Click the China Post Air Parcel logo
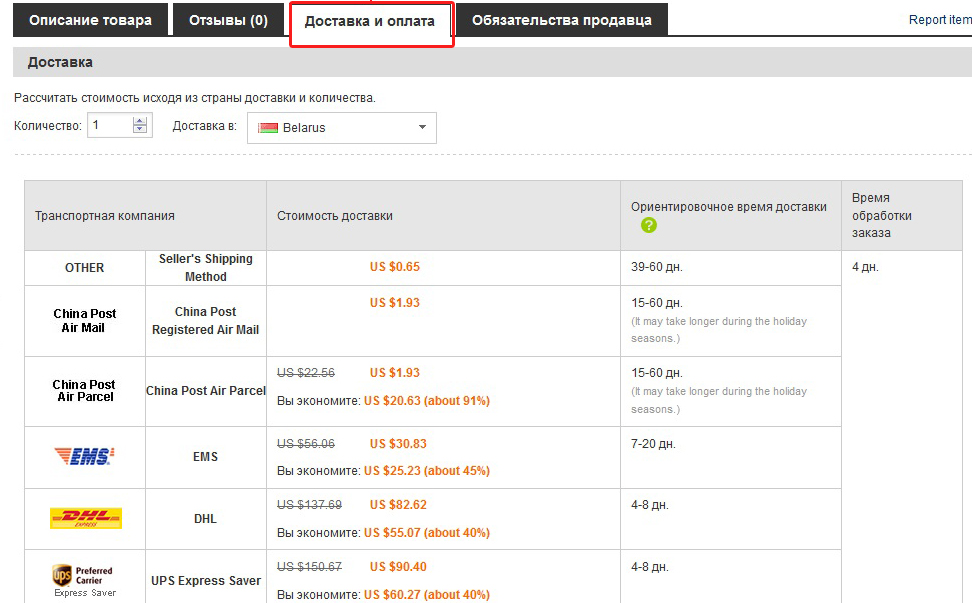Image resolution: width=972 pixels, height=603 pixels. (84, 391)
